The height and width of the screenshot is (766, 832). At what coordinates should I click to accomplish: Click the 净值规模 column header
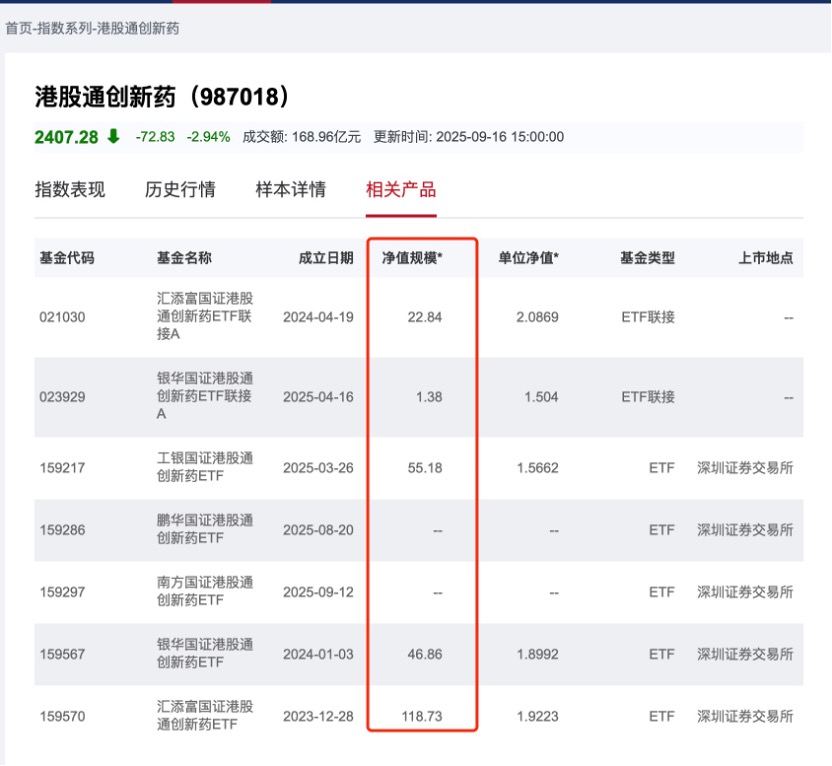tap(412, 258)
